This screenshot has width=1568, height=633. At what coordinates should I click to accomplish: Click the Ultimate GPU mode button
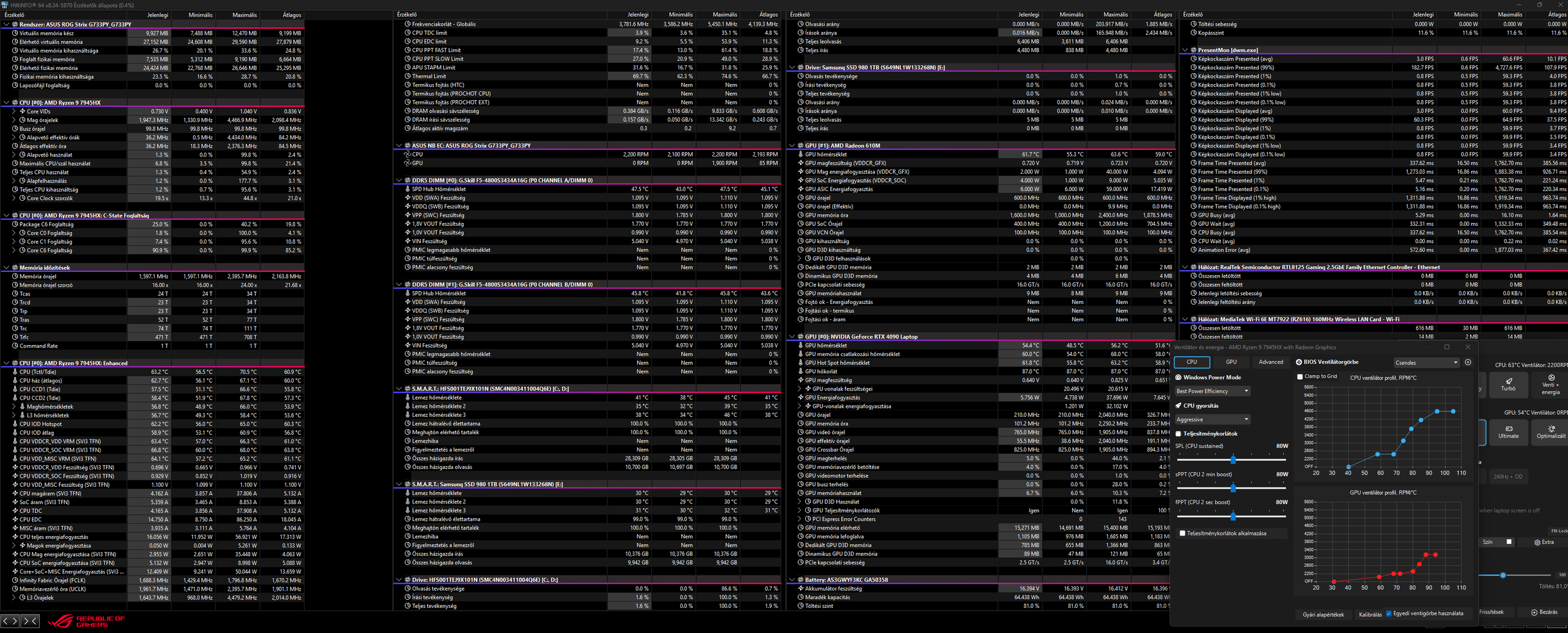point(1508,432)
